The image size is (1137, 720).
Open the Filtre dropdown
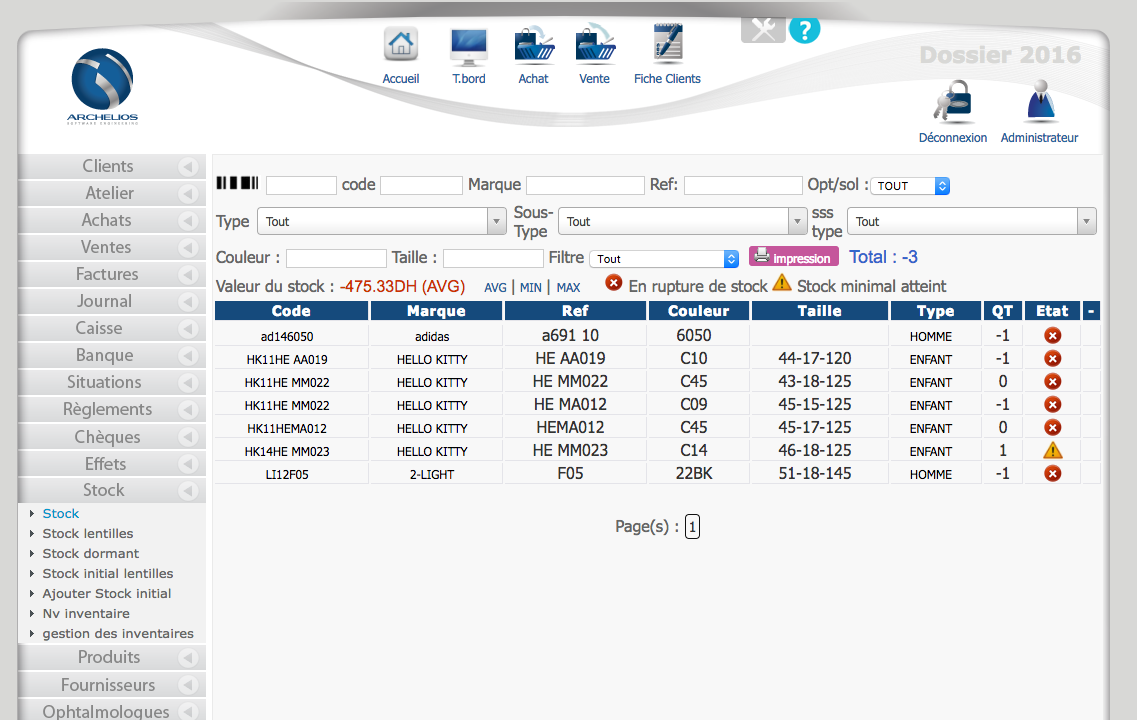click(664, 258)
